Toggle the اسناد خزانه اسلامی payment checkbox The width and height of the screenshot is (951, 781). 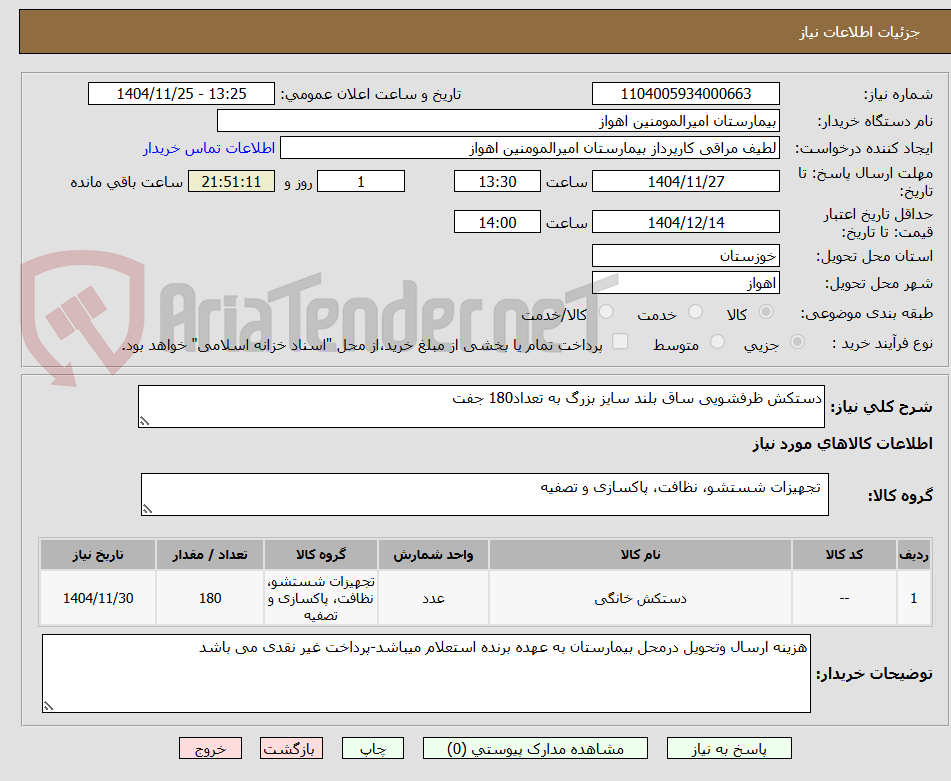point(620,341)
